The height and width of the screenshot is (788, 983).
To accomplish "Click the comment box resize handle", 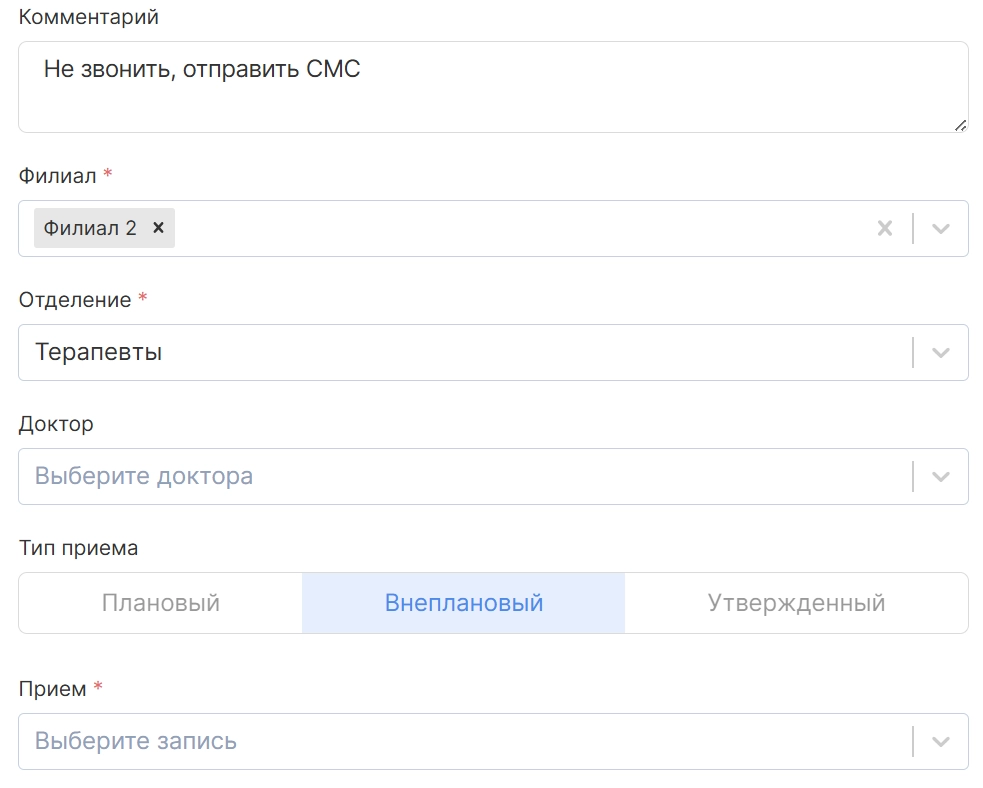I will tap(960, 125).
